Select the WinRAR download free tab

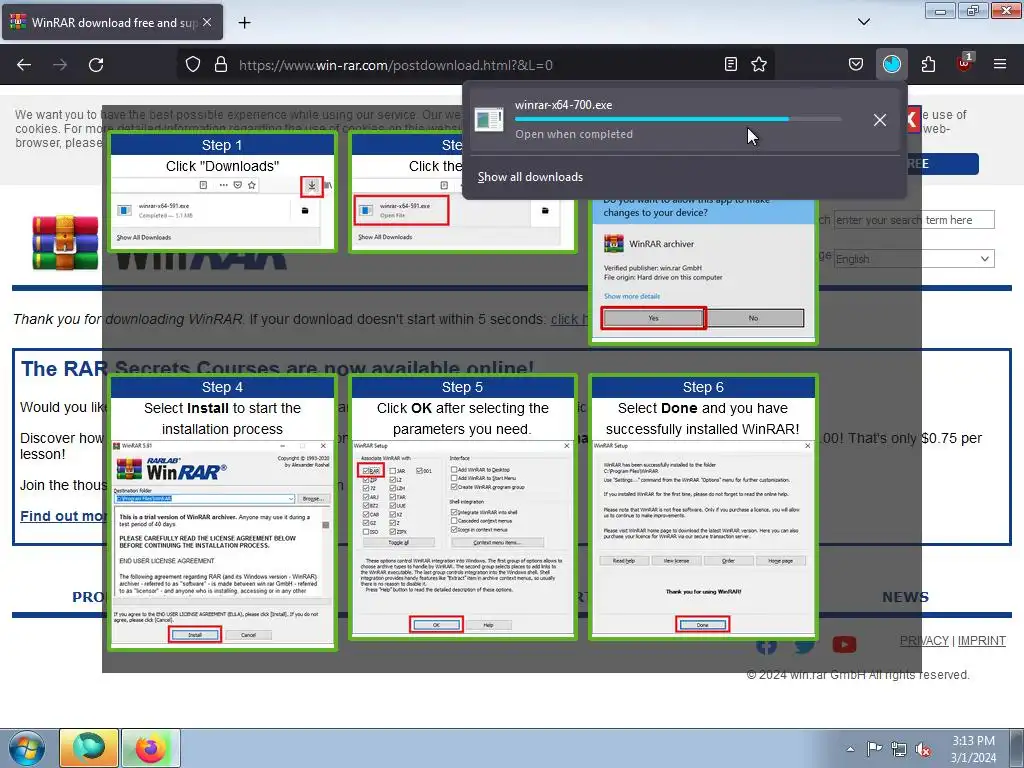coord(112,22)
